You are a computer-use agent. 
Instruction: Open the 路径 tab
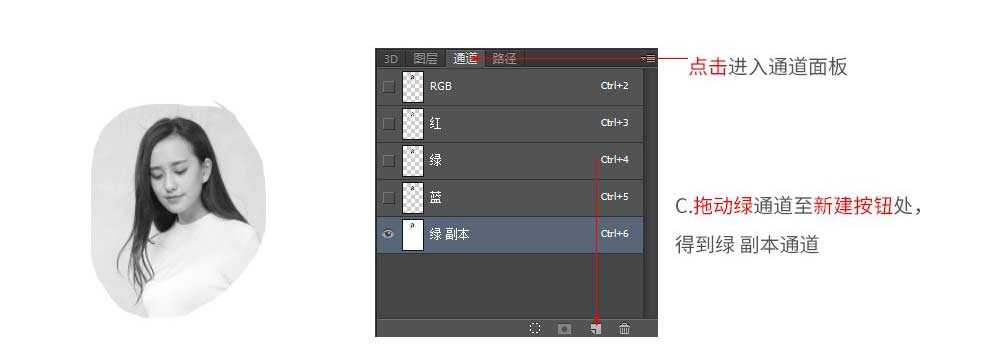click(x=504, y=59)
